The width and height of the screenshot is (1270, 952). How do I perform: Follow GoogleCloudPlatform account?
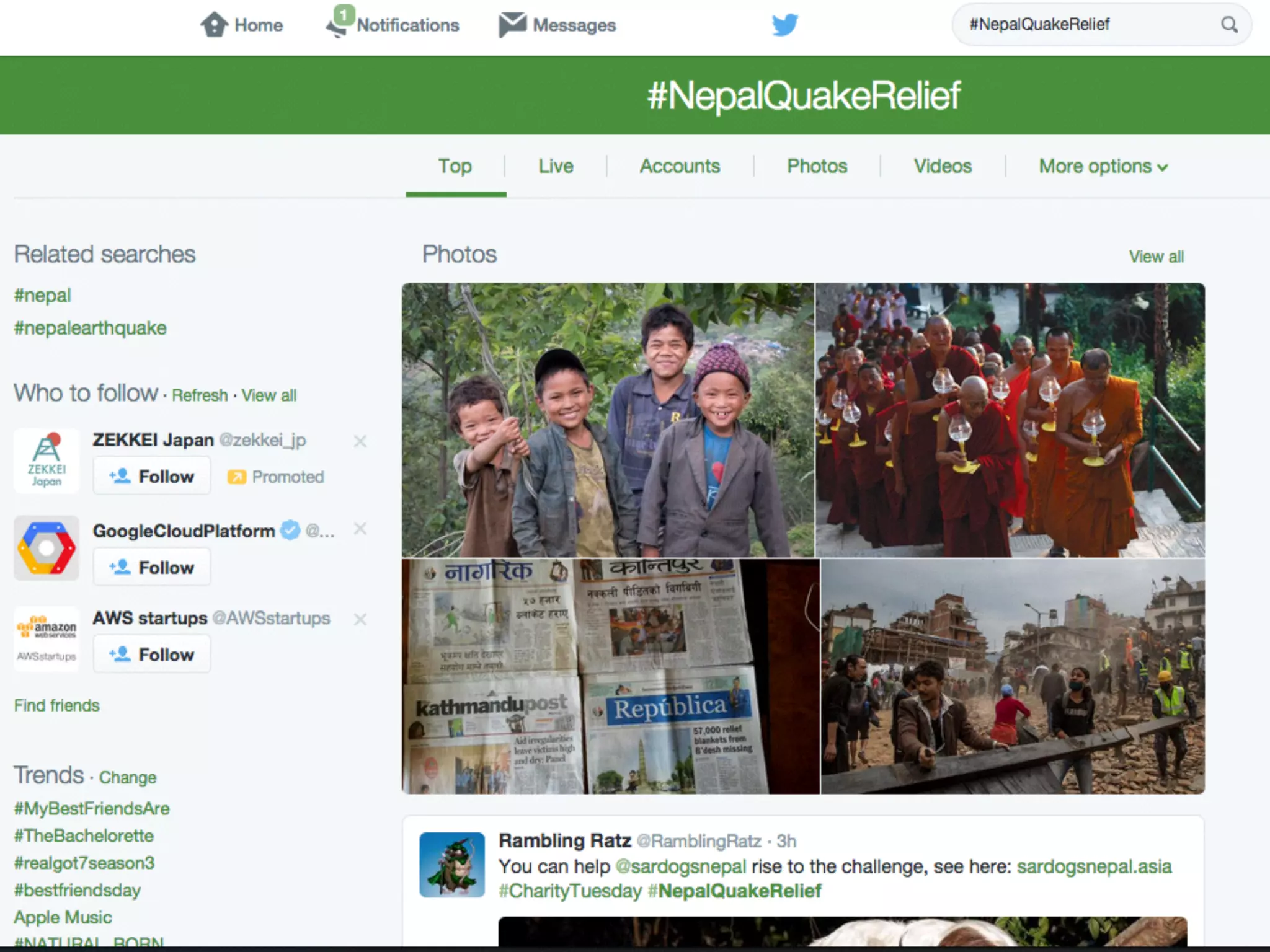(152, 567)
